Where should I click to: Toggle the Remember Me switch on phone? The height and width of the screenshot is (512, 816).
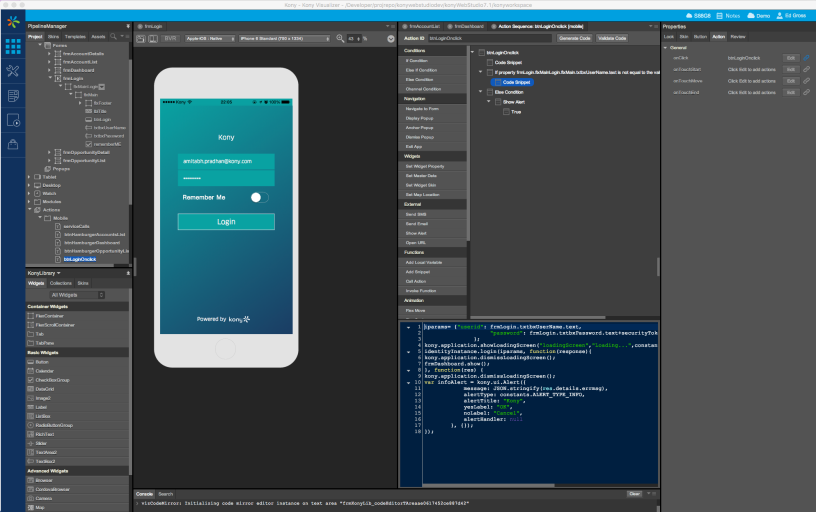[x=259, y=197]
